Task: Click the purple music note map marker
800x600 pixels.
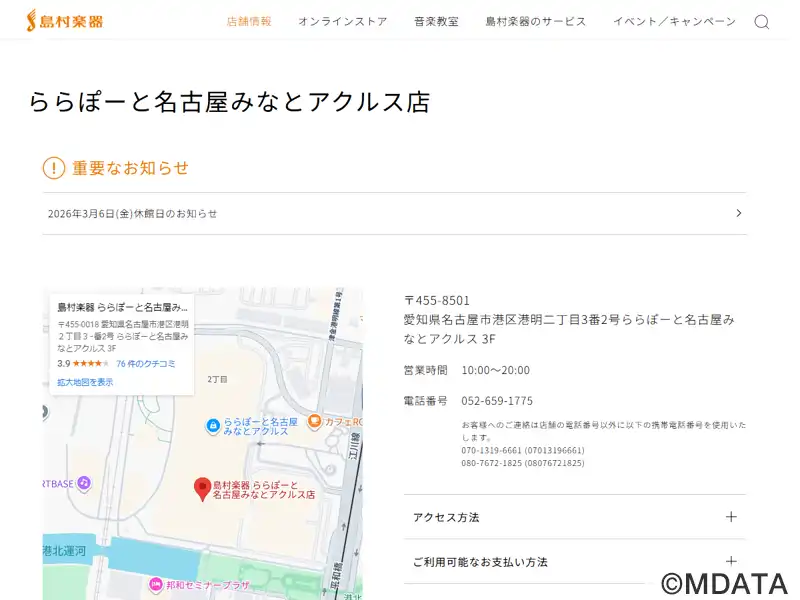Action: coord(84,483)
